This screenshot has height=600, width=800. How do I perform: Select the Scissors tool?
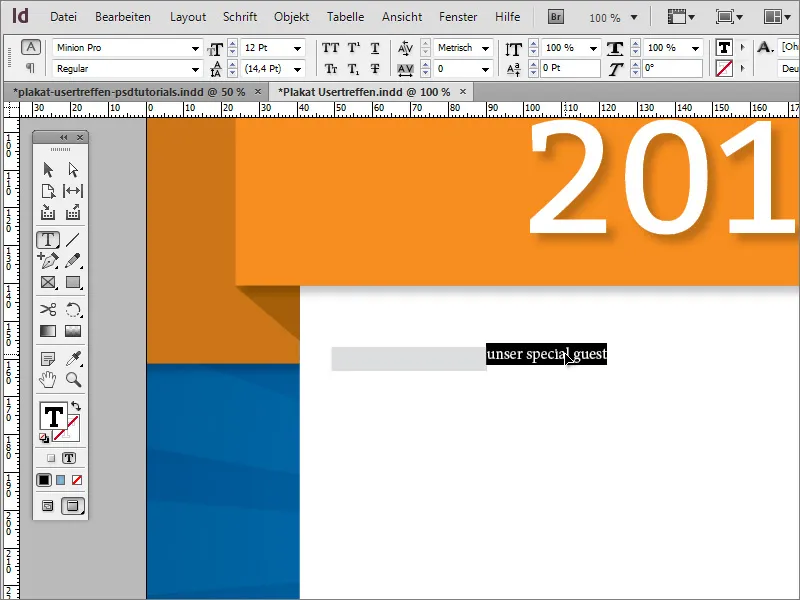(x=47, y=310)
